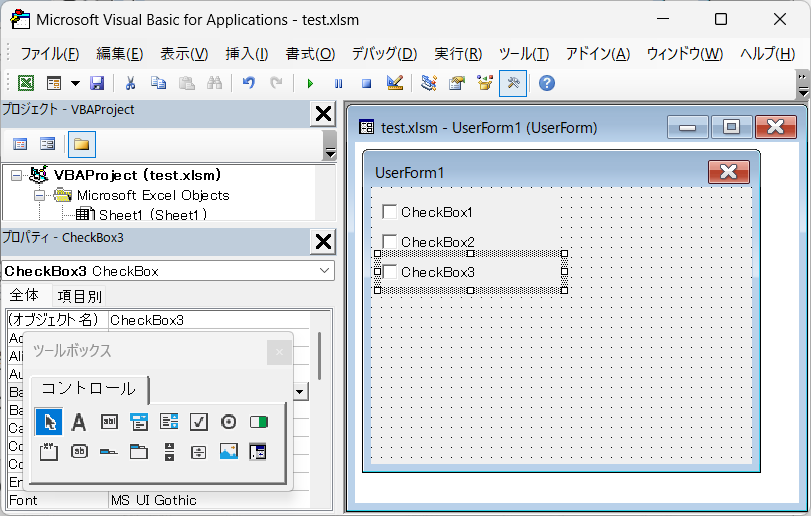Screen dimensions: 811x516
Task: Open the Project Explorer toolbar icon
Action: (429, 83)
